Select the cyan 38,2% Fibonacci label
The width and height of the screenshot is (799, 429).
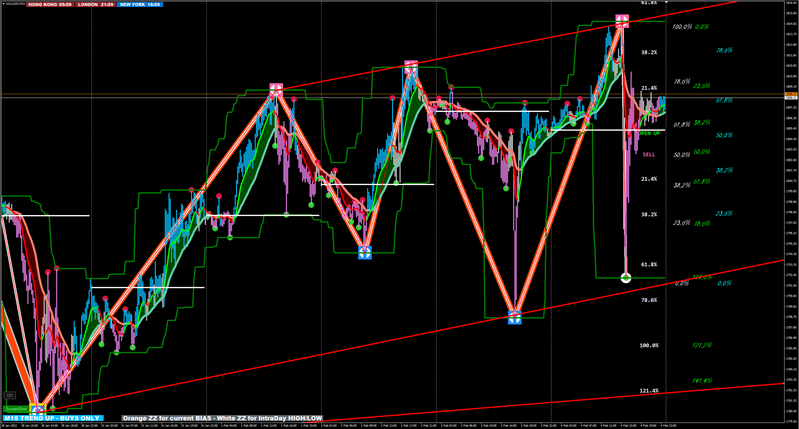pyautogui.click(x=724, y=170)
